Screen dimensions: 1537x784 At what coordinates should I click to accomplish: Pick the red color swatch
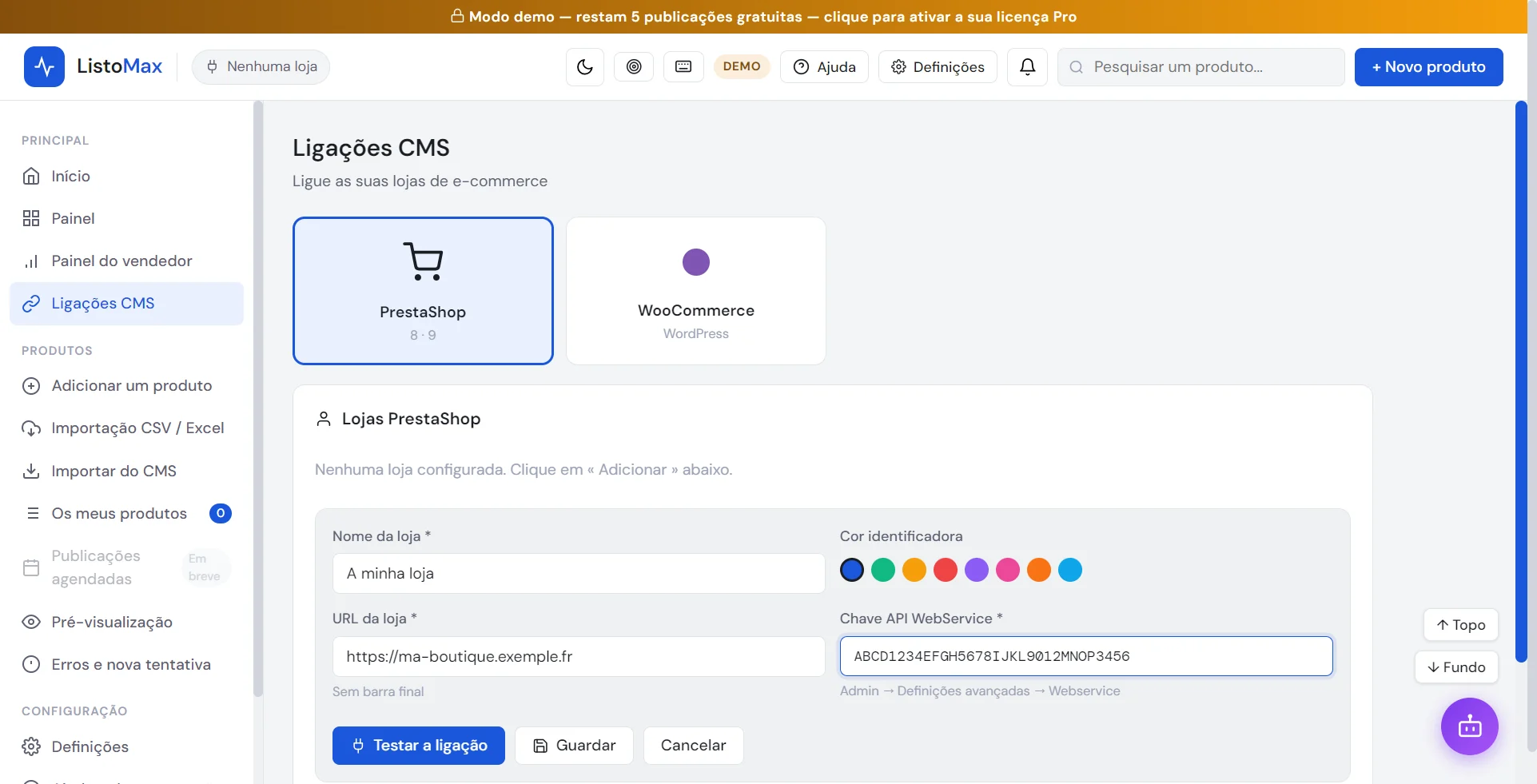coord(946,570)
